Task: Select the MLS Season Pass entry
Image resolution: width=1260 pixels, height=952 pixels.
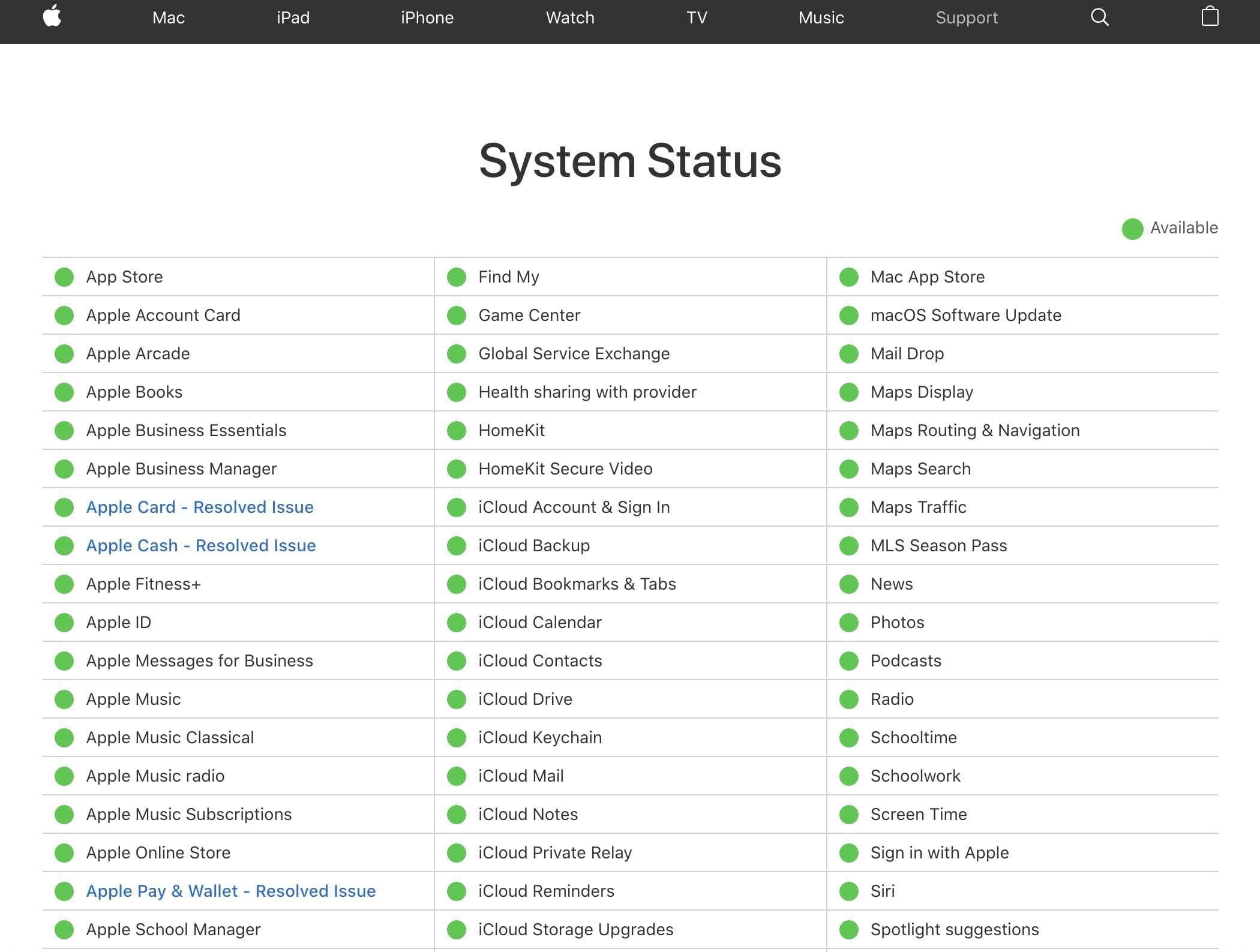Action: coord(939,546)
